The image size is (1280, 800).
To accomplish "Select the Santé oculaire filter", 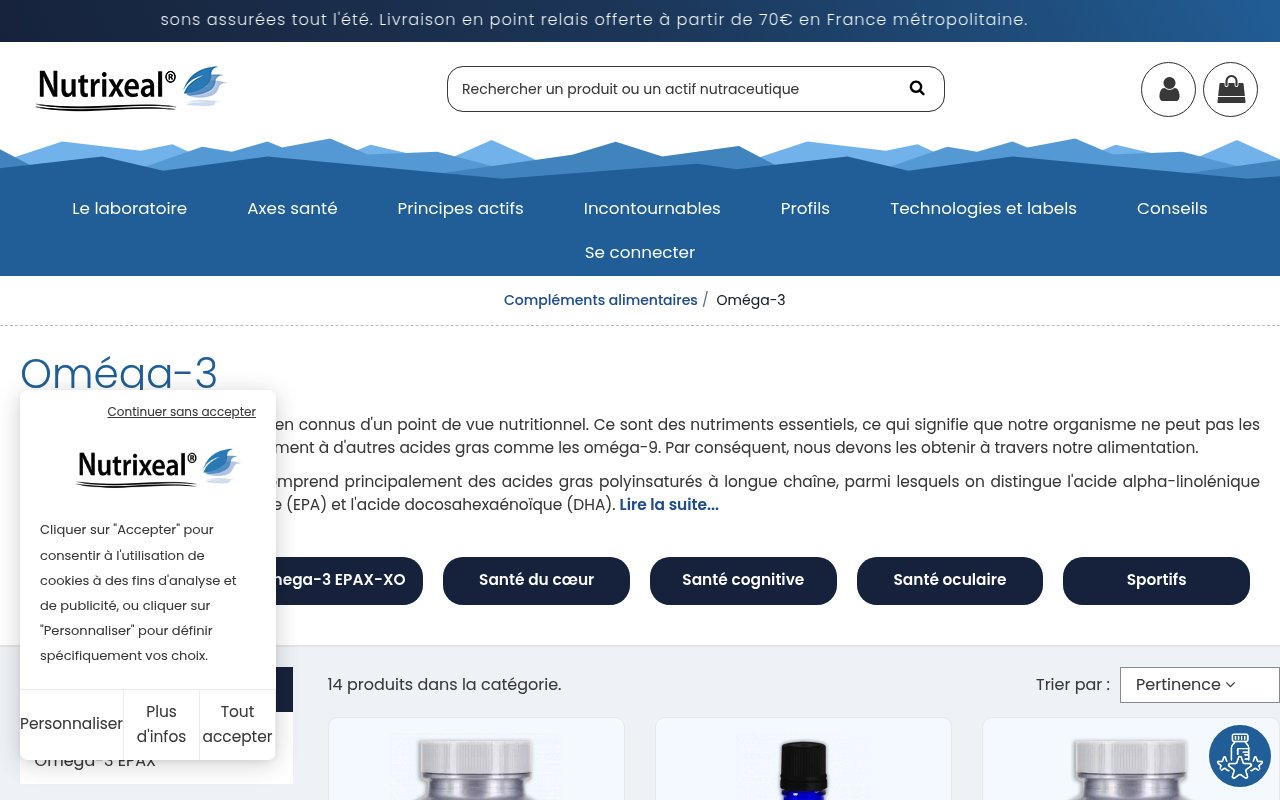I will 950,581.
